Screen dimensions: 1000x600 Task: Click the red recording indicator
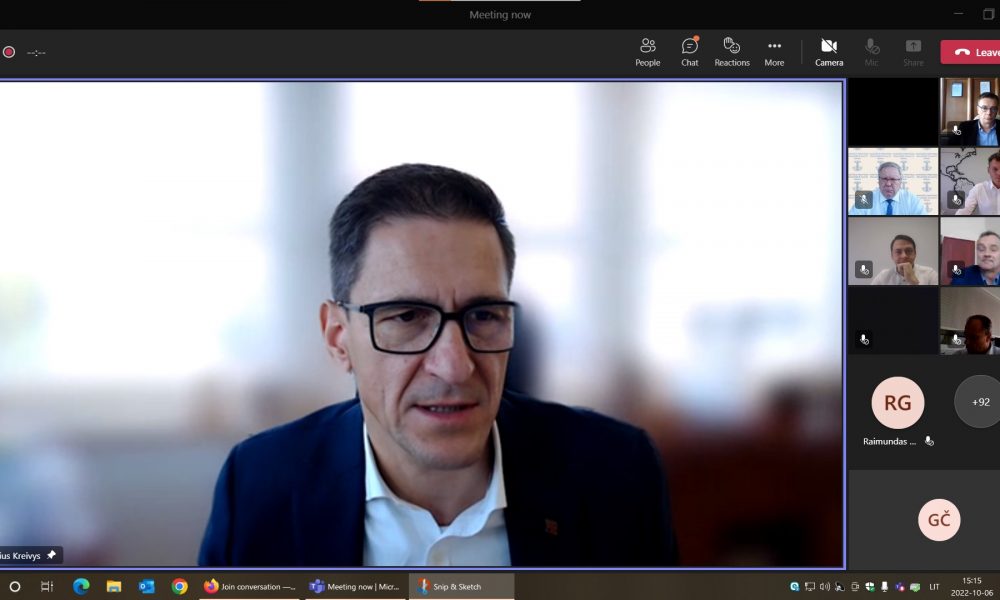tap(9, 52)
